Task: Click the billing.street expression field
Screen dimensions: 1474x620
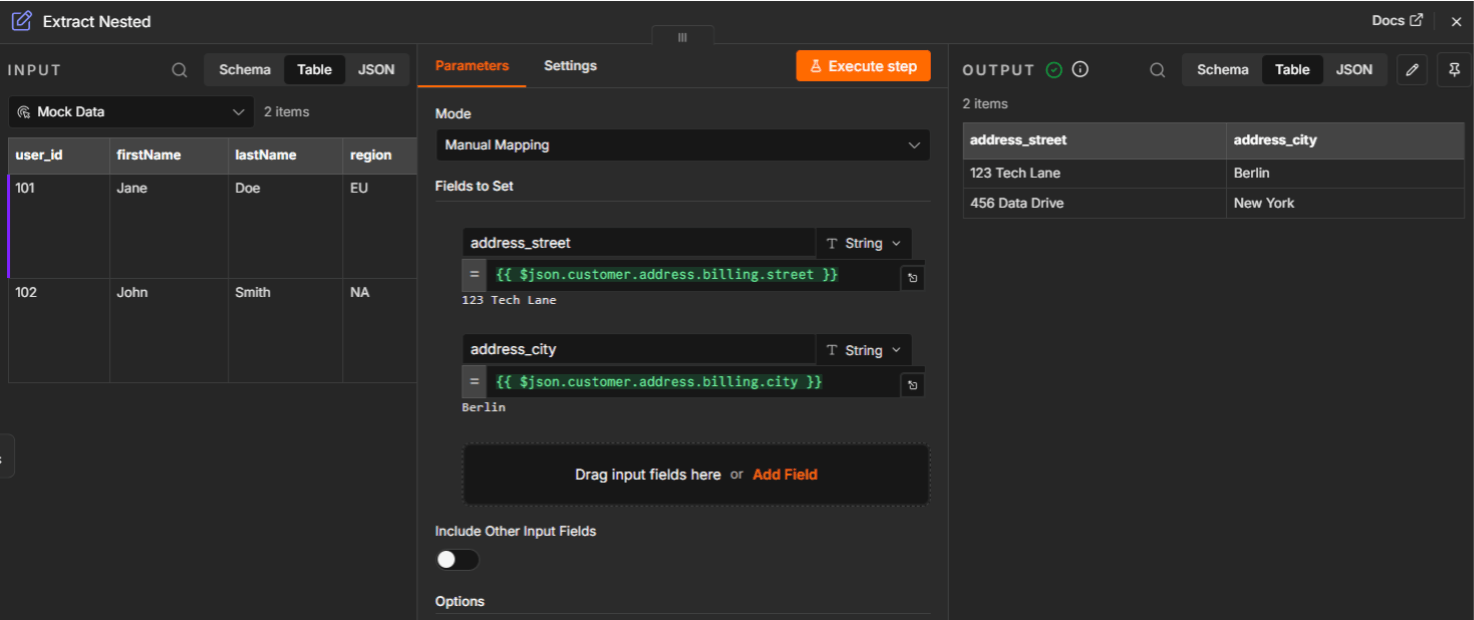Action: [692, 275]
